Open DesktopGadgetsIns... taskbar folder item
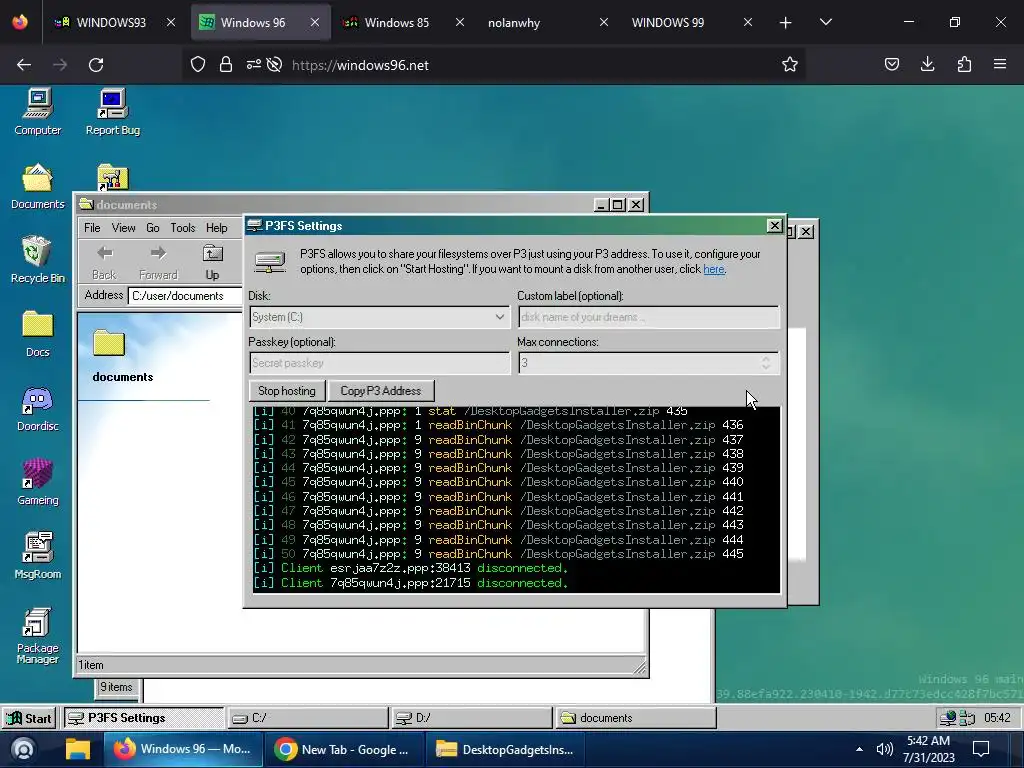This screenshot has width=1024, height=768. point(505,749)
